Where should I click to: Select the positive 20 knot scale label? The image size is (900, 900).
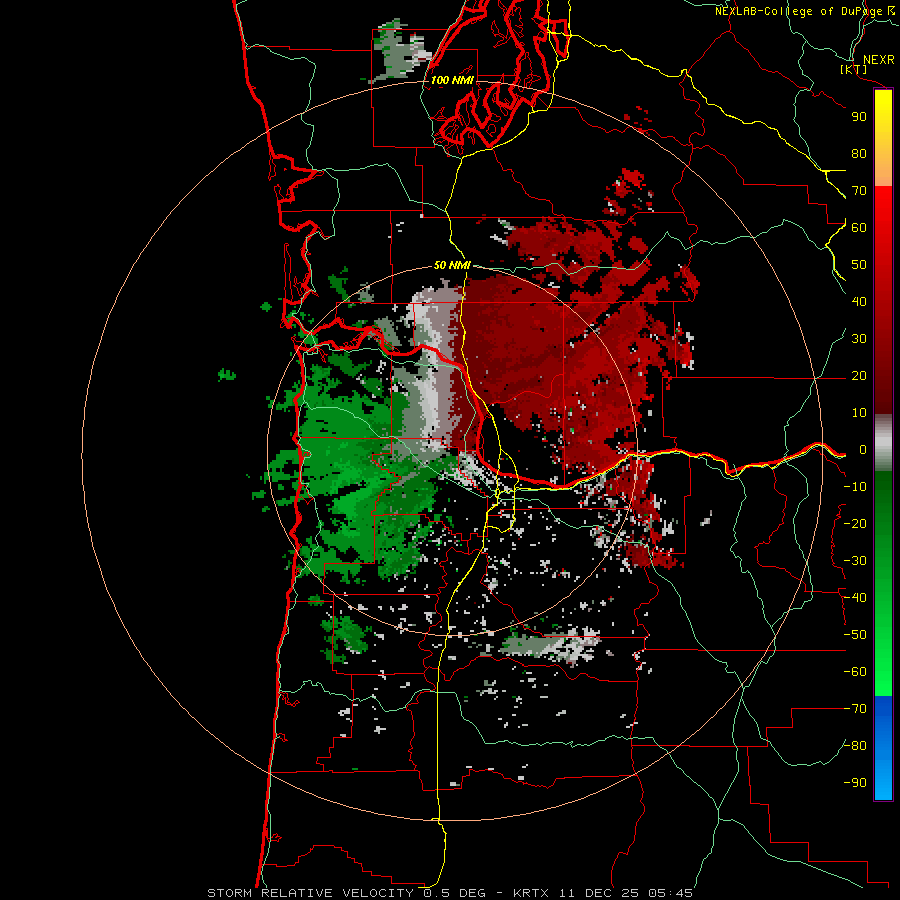[859, 375]
